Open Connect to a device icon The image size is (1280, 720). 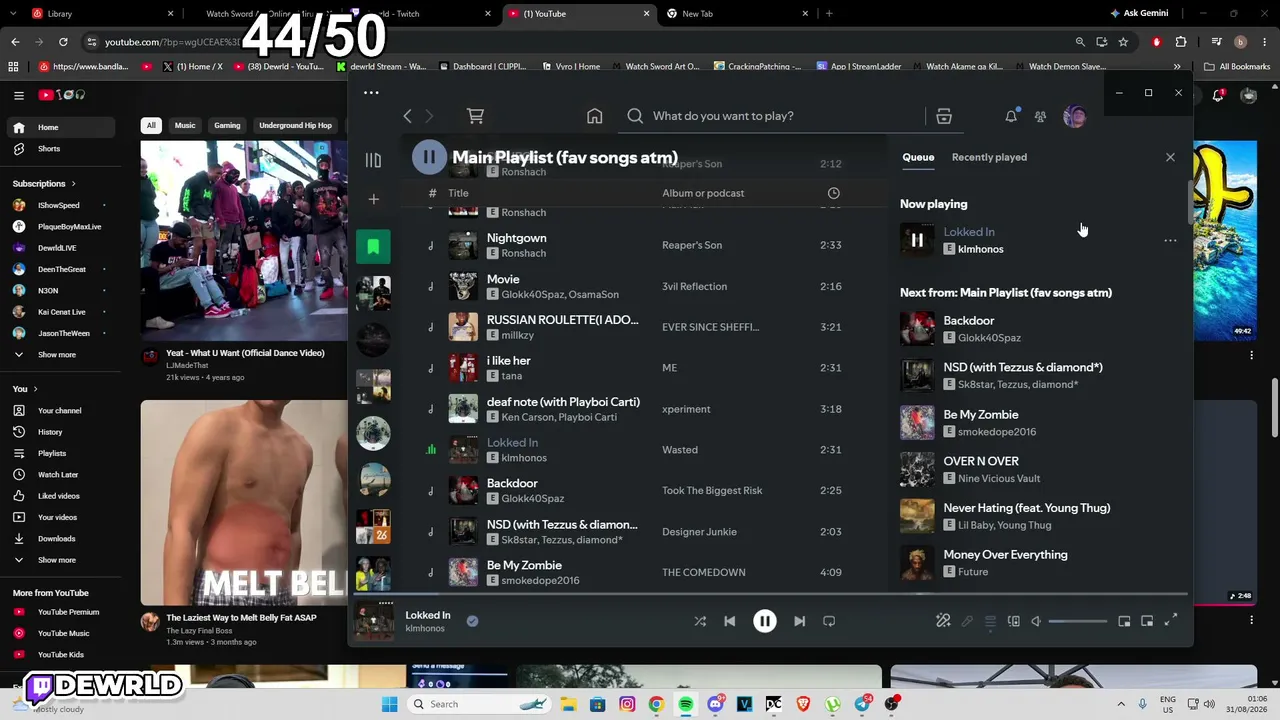point(1013,621)
